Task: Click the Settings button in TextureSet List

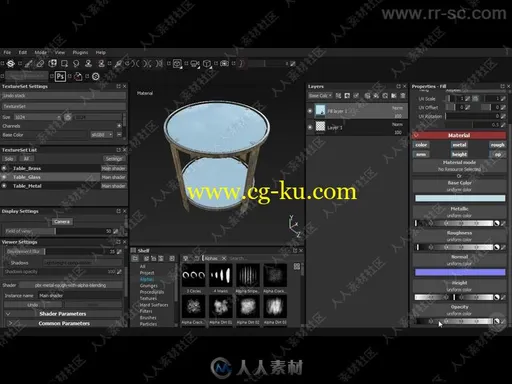Action: point(114,159)
